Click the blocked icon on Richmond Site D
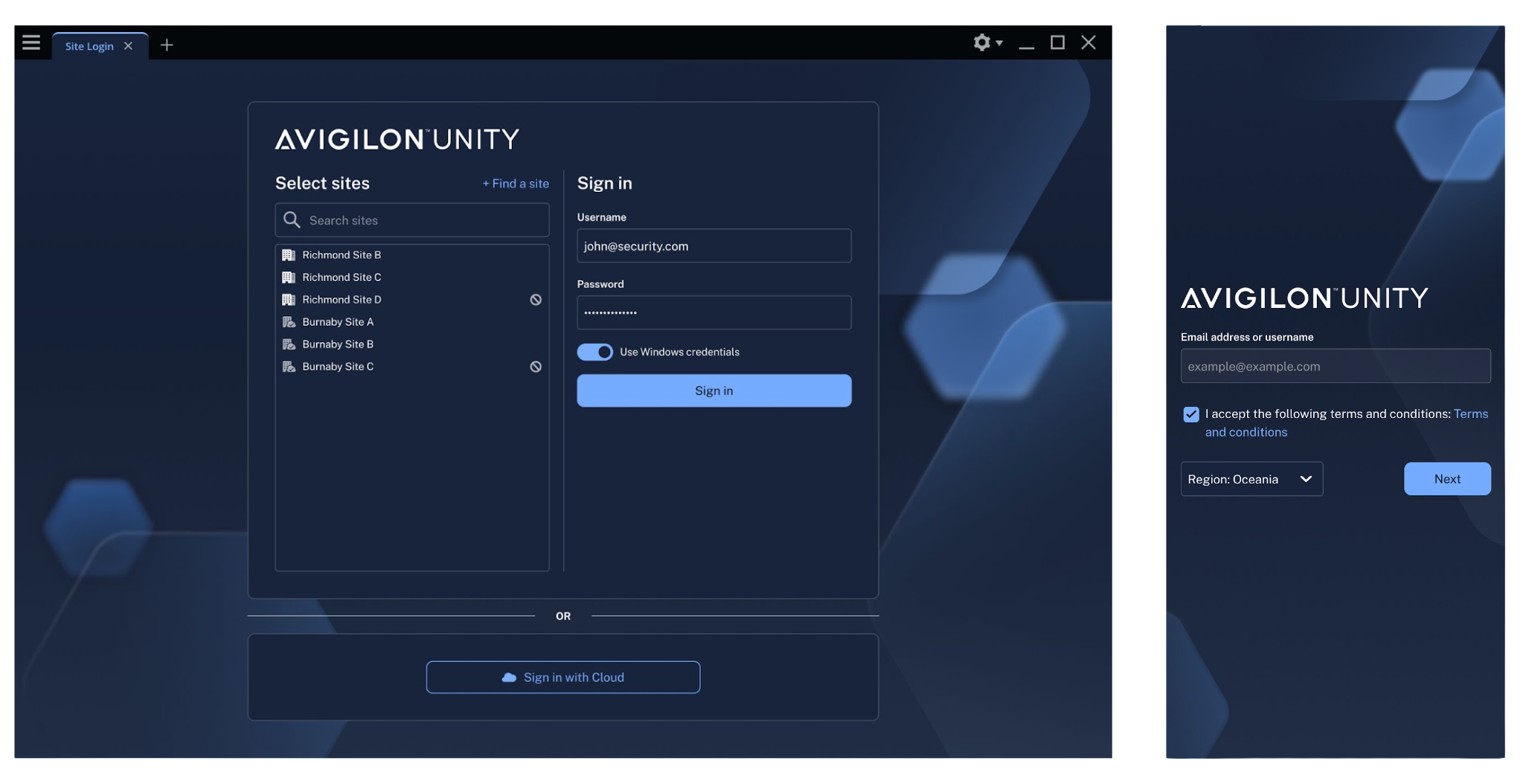1529x784 pixels. 536,300
